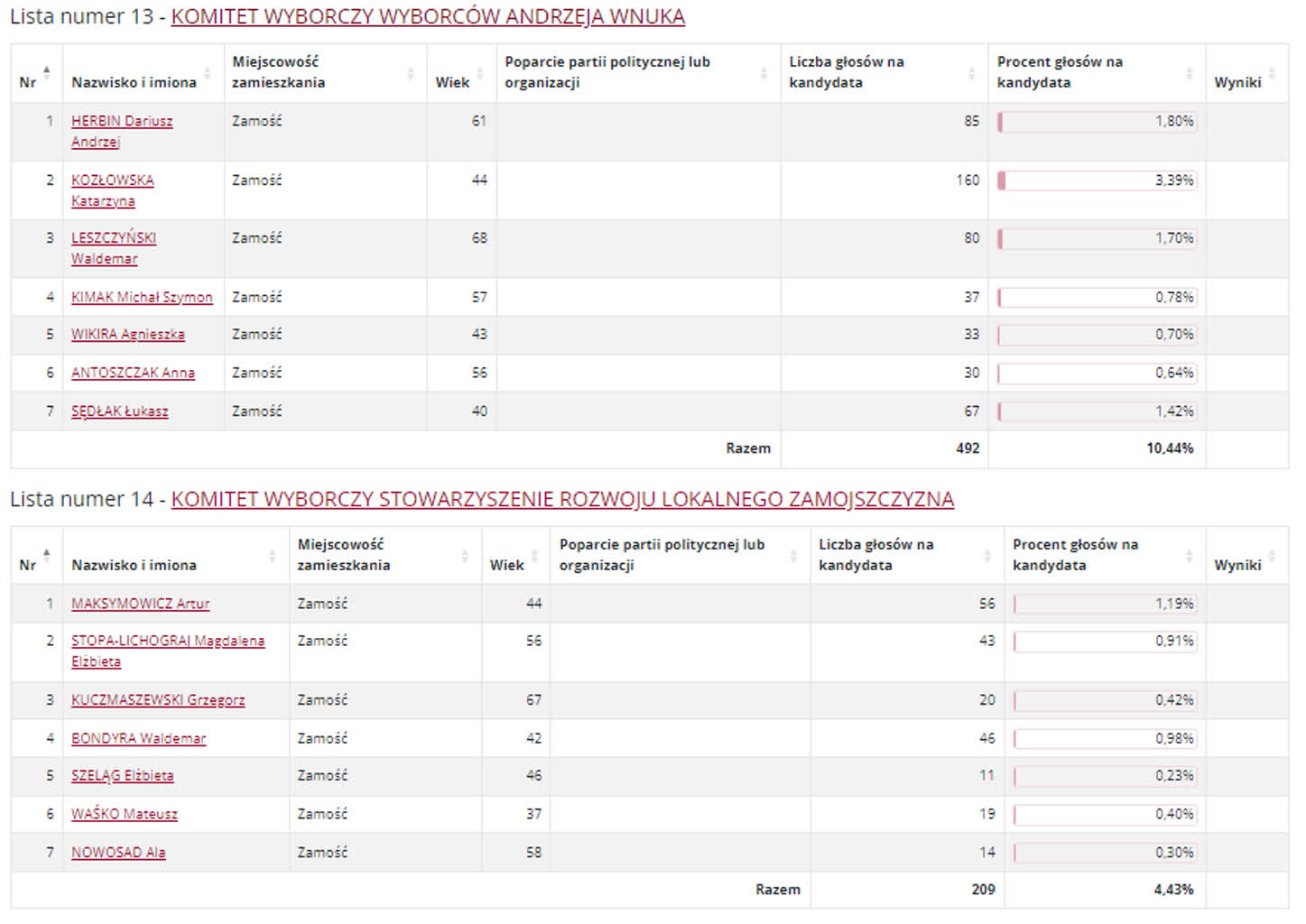Viewport: 1306px width, 924px height.
Task: Select candidate KIMAK Michał Szymon link
Action: tap(142, 297)
